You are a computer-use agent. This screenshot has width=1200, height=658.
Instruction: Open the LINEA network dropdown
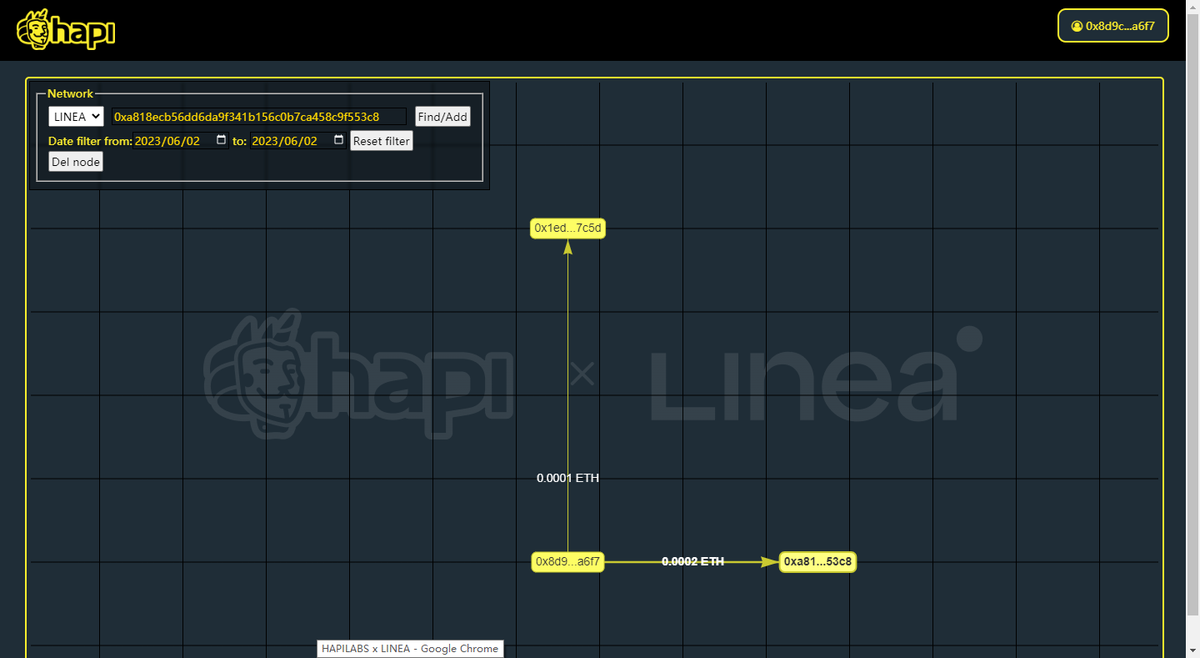[76, 117]
